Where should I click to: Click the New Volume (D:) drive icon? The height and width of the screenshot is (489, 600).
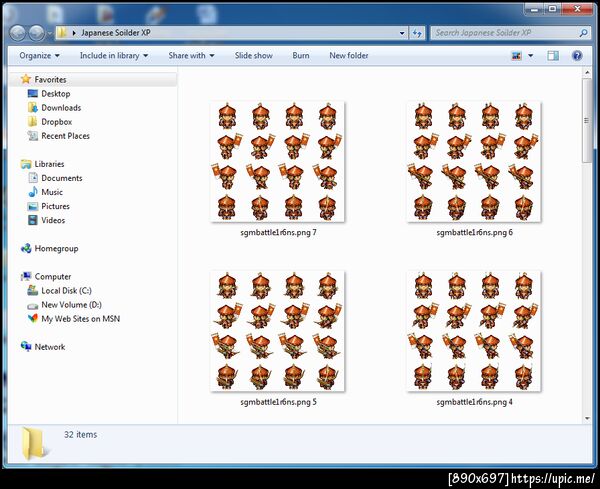pos(33,305)
